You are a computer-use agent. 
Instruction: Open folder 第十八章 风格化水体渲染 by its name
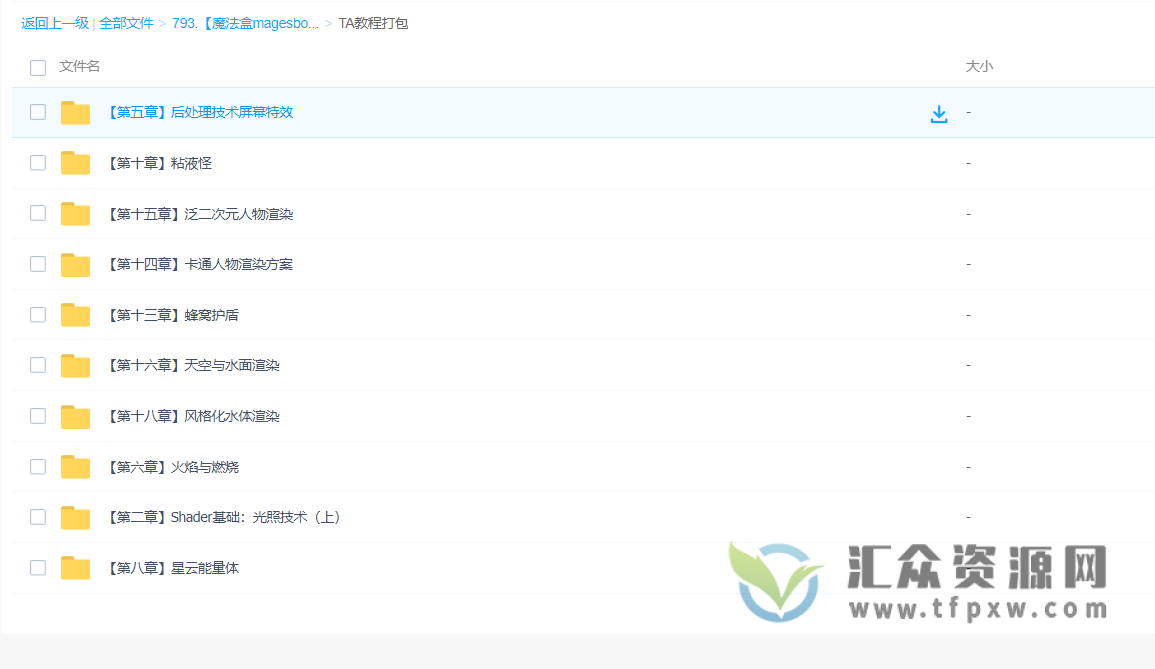[x=193, y=416]
